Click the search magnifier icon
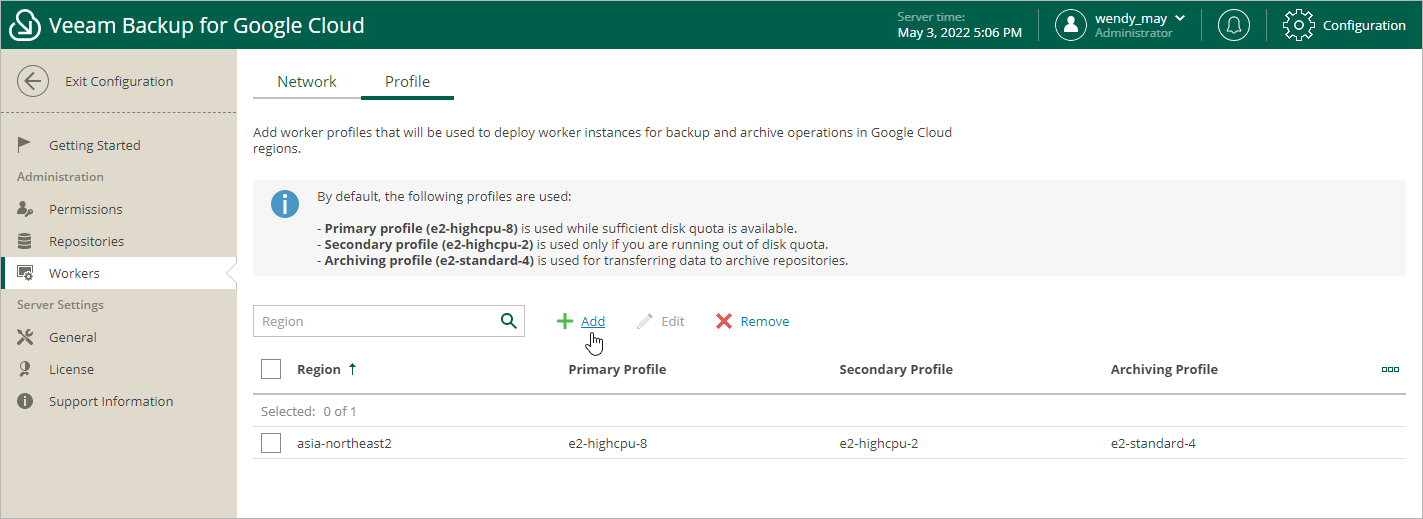 509,321
